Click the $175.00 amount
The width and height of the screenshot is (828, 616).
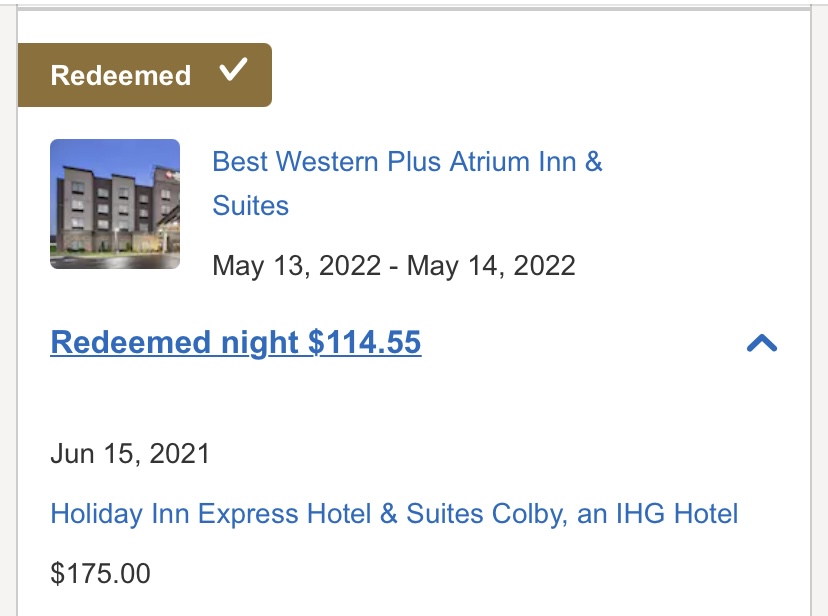(x=100, y=574)
